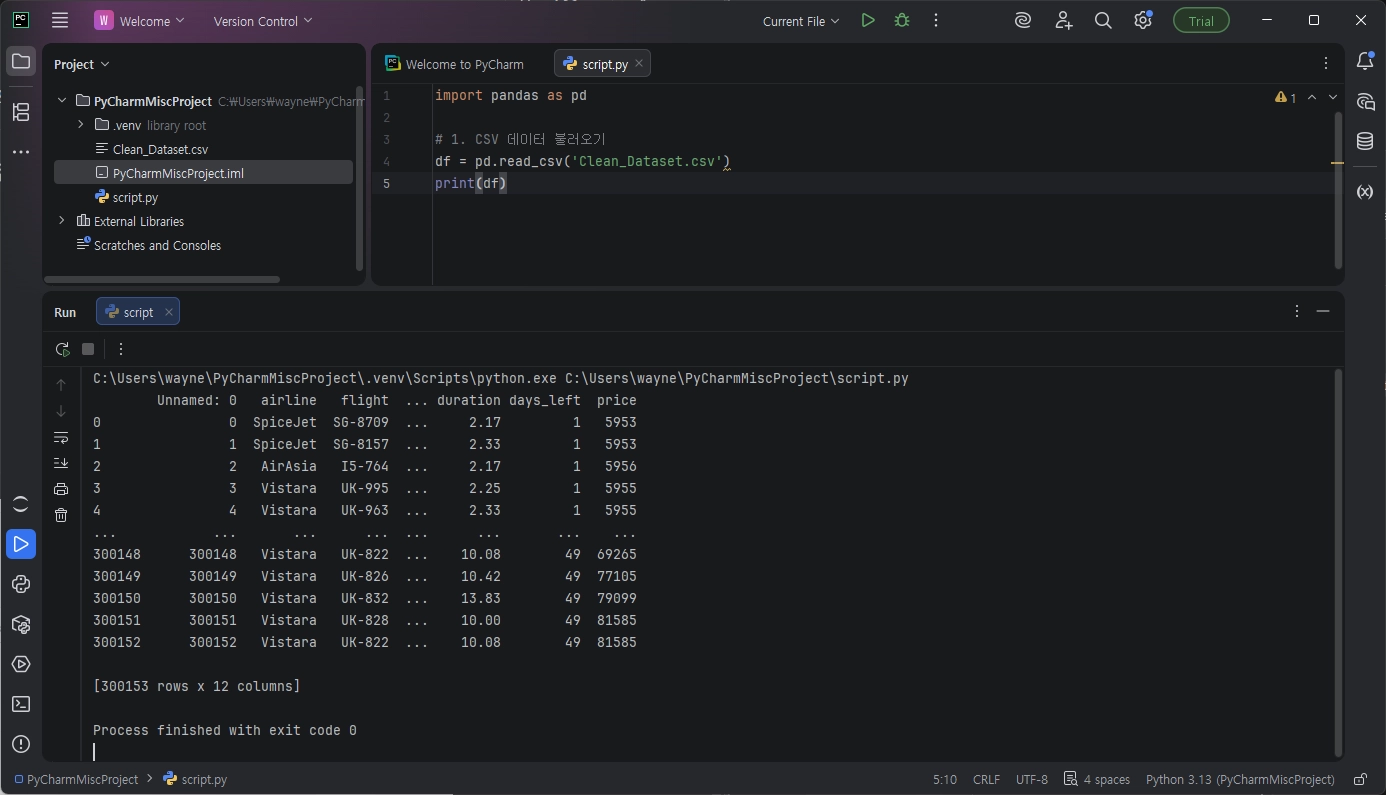Close the script.py editor tab

click(640, 63)
